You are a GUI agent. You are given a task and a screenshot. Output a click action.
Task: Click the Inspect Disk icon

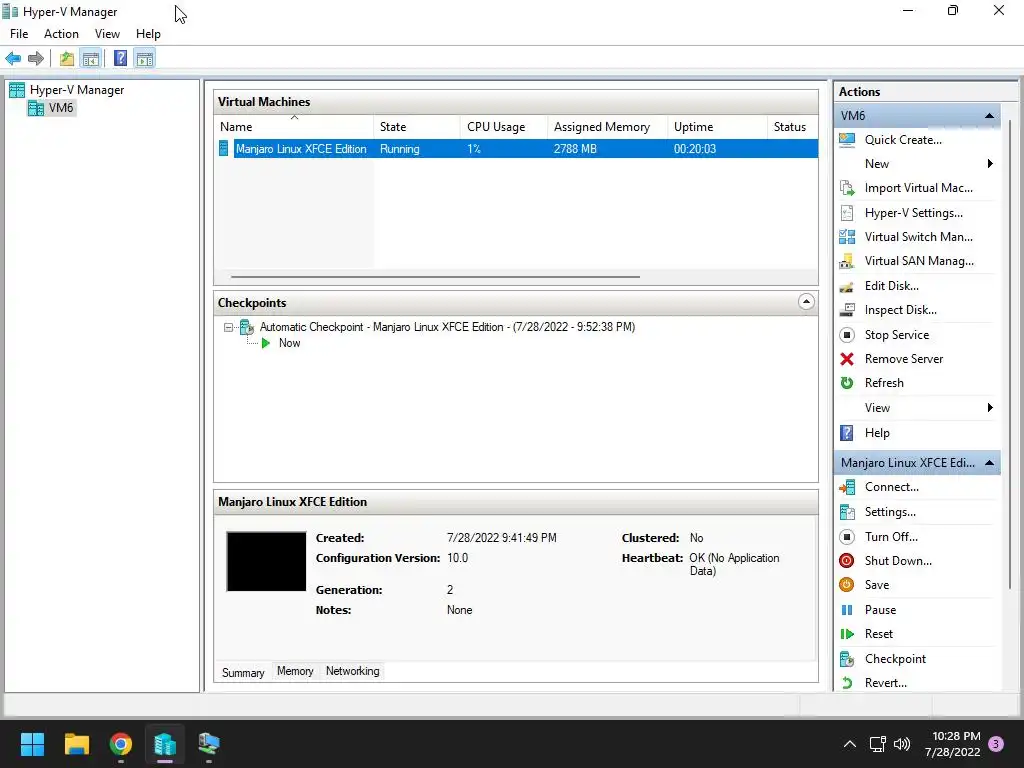[847, 310]
